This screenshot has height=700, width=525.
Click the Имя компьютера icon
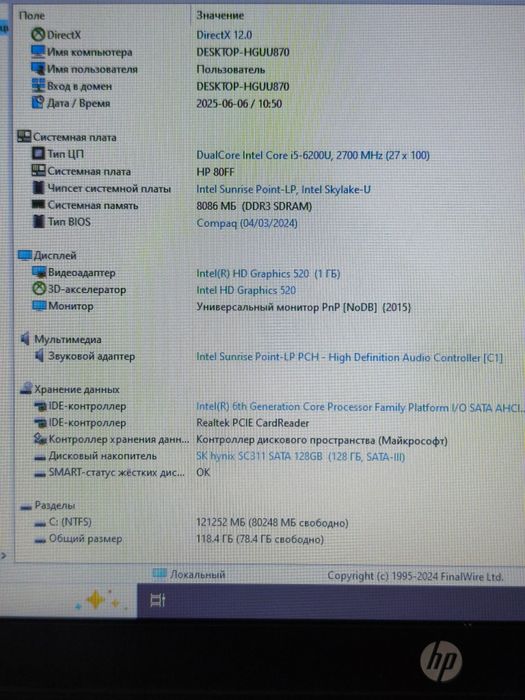coord(38,51)
